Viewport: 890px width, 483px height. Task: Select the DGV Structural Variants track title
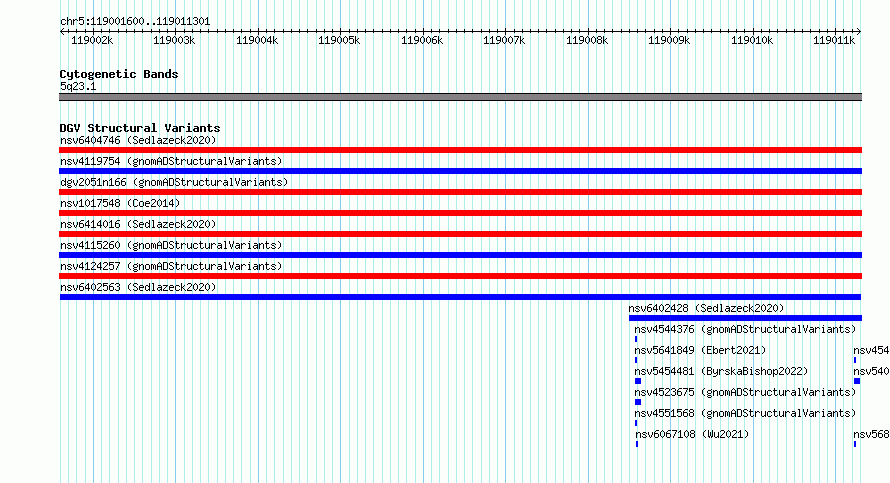point(140,128)
